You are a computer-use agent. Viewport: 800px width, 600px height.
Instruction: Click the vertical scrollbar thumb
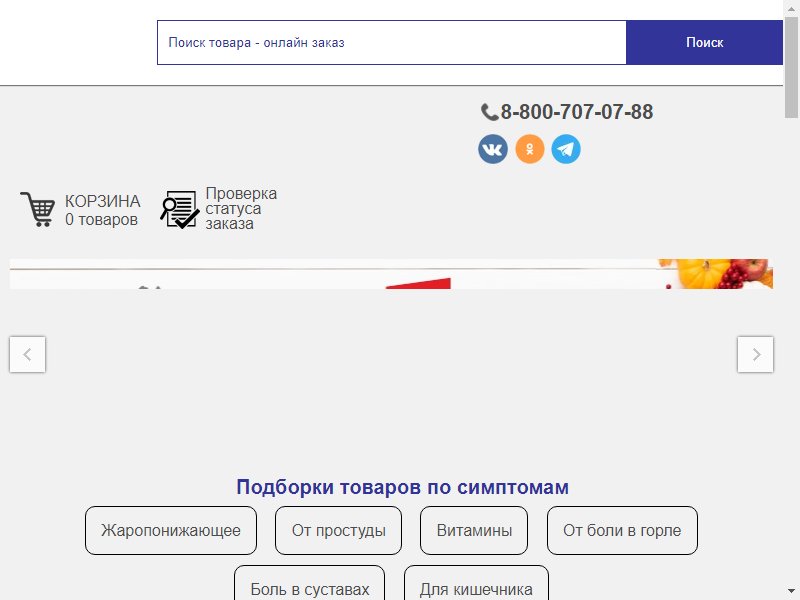(791, 66)
